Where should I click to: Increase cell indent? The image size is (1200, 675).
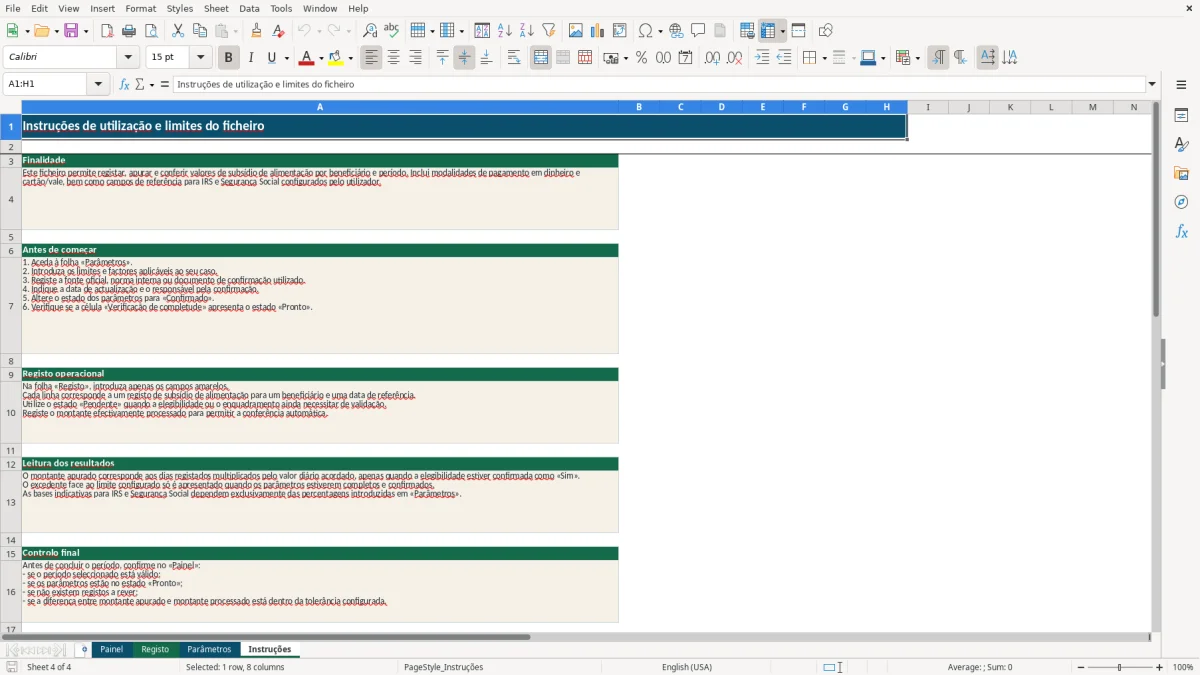(762, 58)
